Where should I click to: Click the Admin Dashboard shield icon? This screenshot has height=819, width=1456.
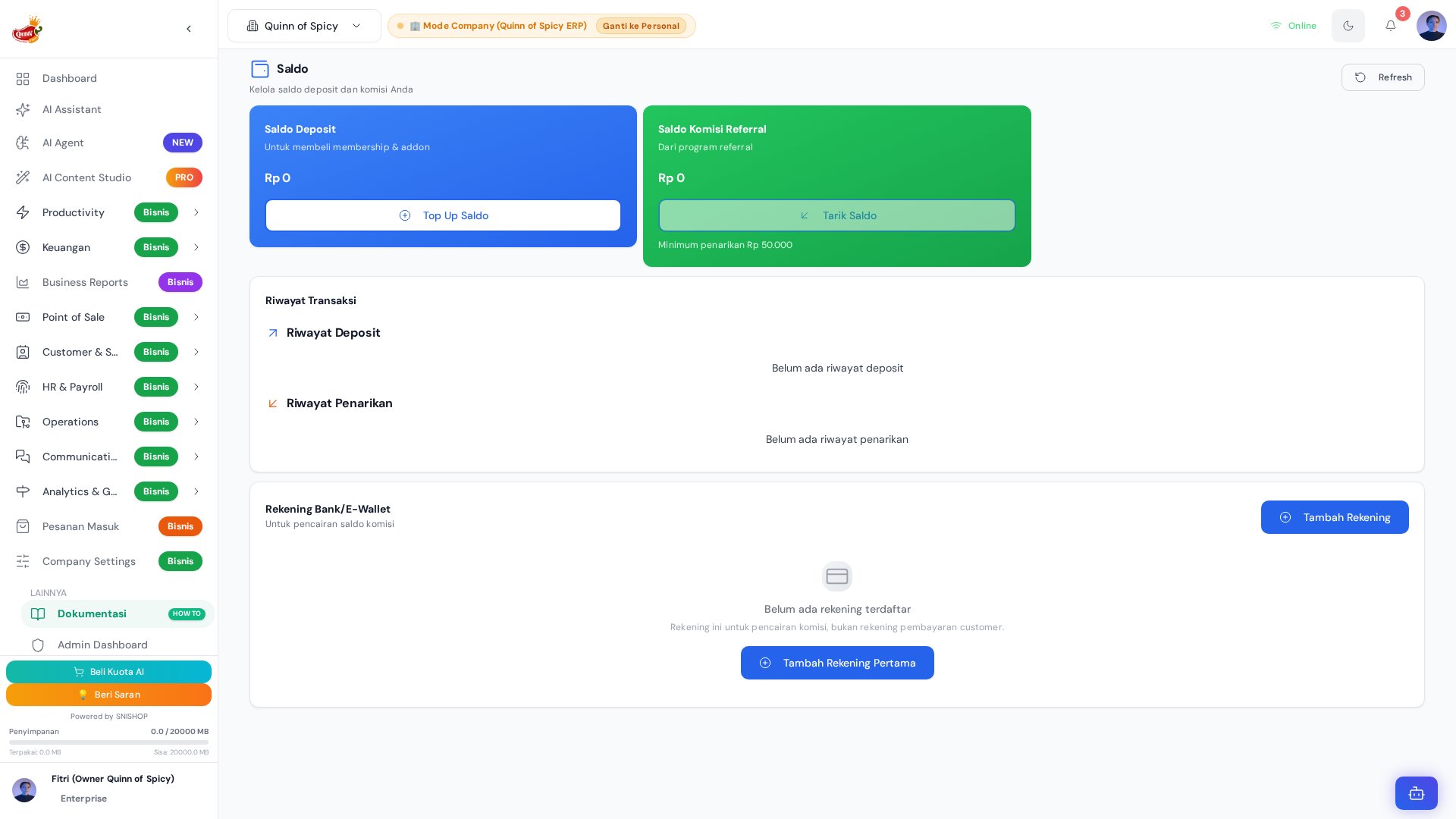pyautogui.click(x=38, y=645)
